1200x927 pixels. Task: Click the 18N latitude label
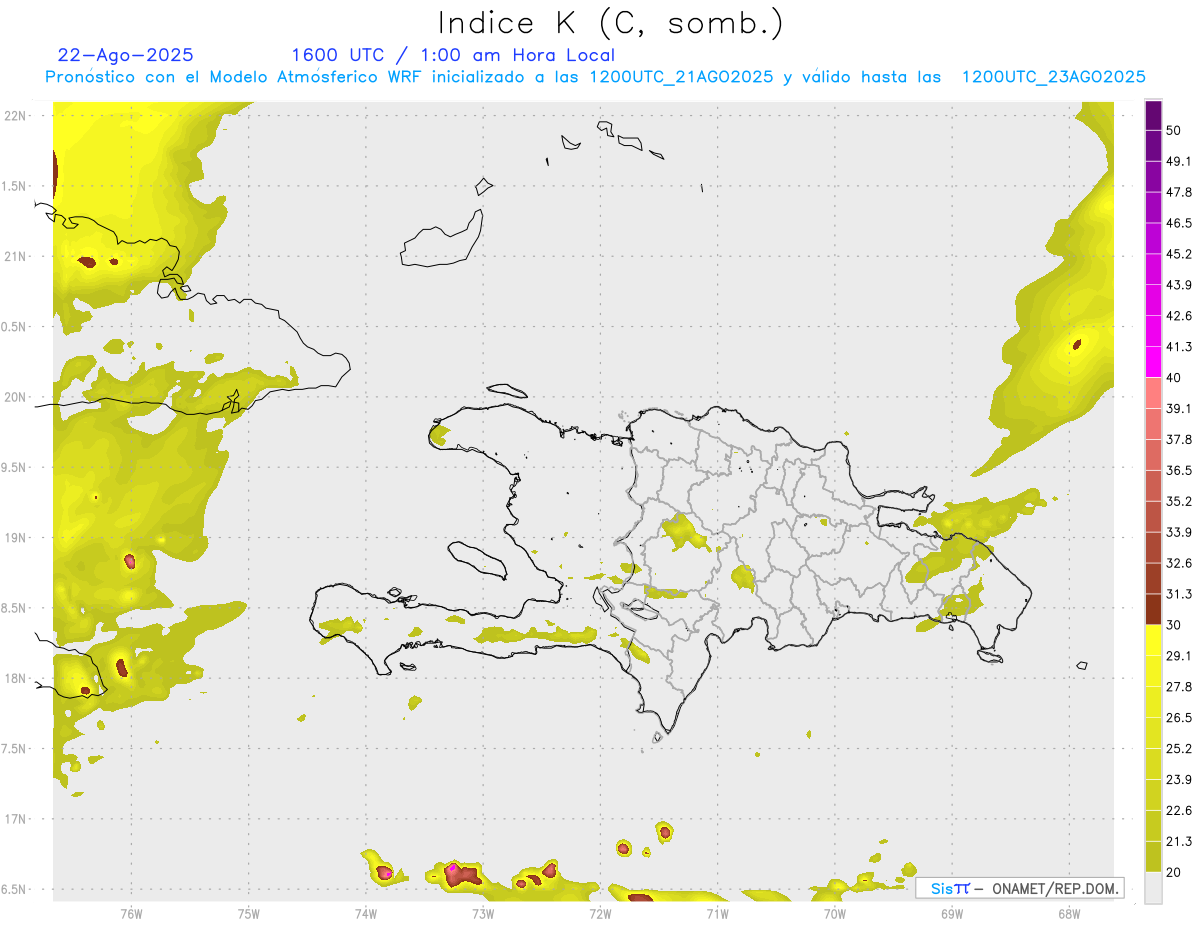(x=16, y=678)
